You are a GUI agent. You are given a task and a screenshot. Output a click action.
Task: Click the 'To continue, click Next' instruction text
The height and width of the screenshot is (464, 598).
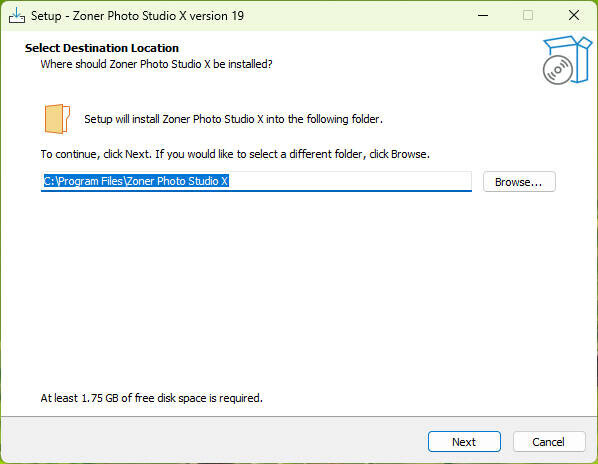235,154
